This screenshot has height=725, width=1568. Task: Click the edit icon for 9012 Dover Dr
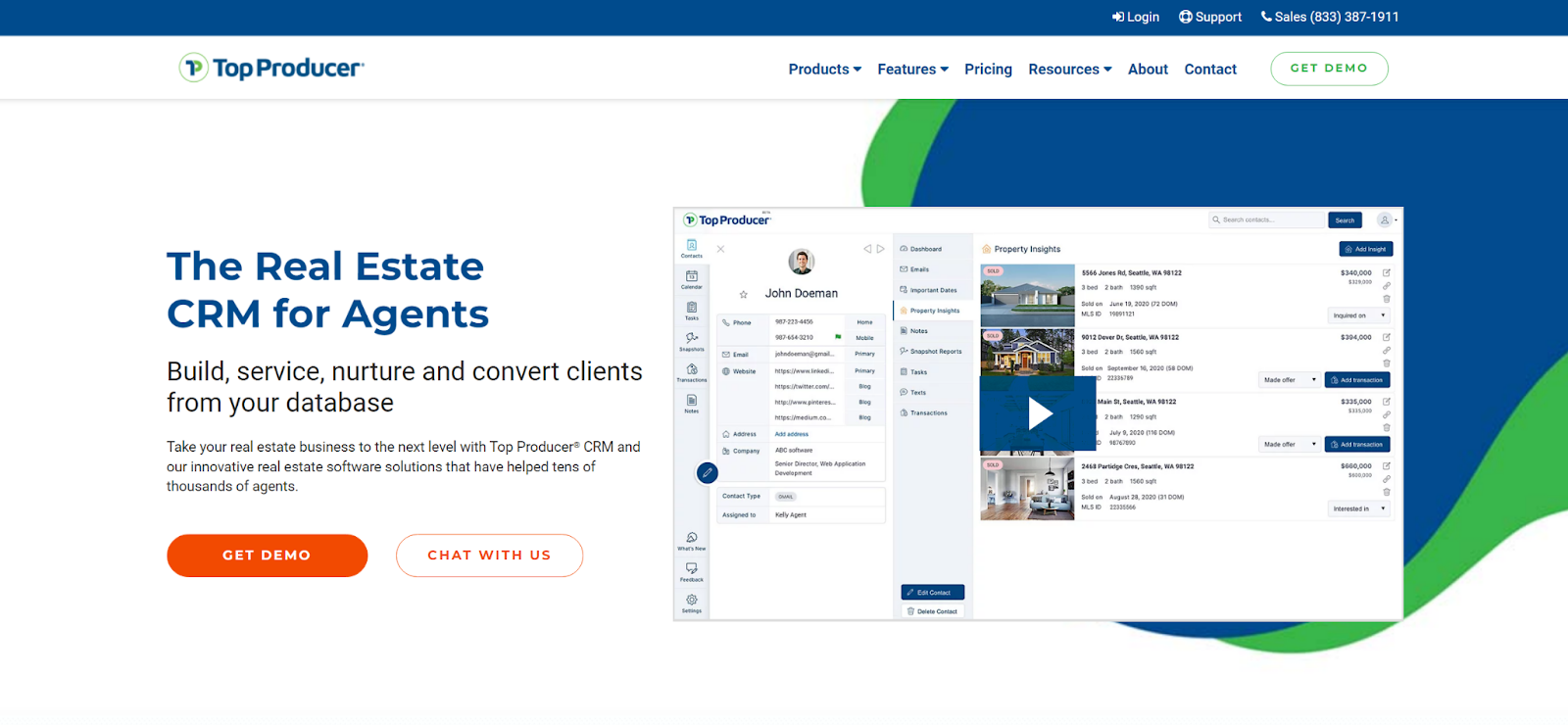tap(1386, 337)
